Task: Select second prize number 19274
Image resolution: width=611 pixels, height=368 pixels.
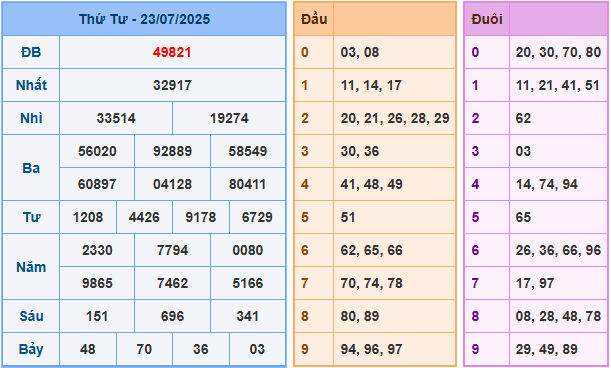Action: click(x=229, y=118)
